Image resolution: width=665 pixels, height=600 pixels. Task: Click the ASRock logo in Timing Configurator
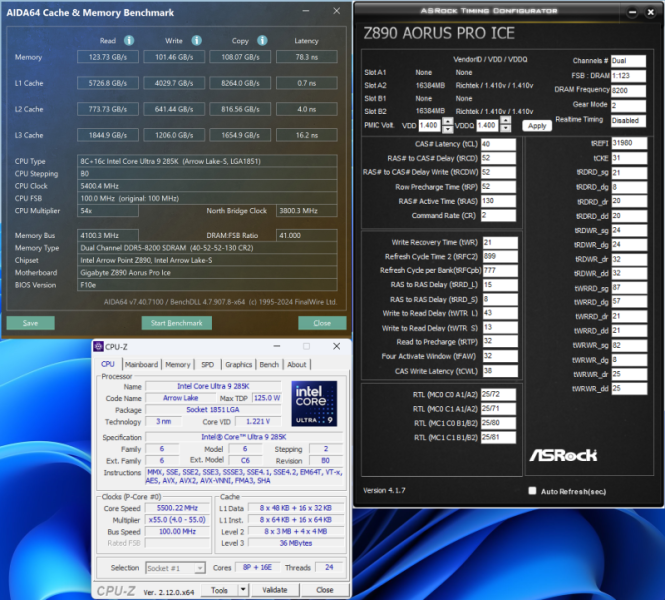[x=563, y=455]
